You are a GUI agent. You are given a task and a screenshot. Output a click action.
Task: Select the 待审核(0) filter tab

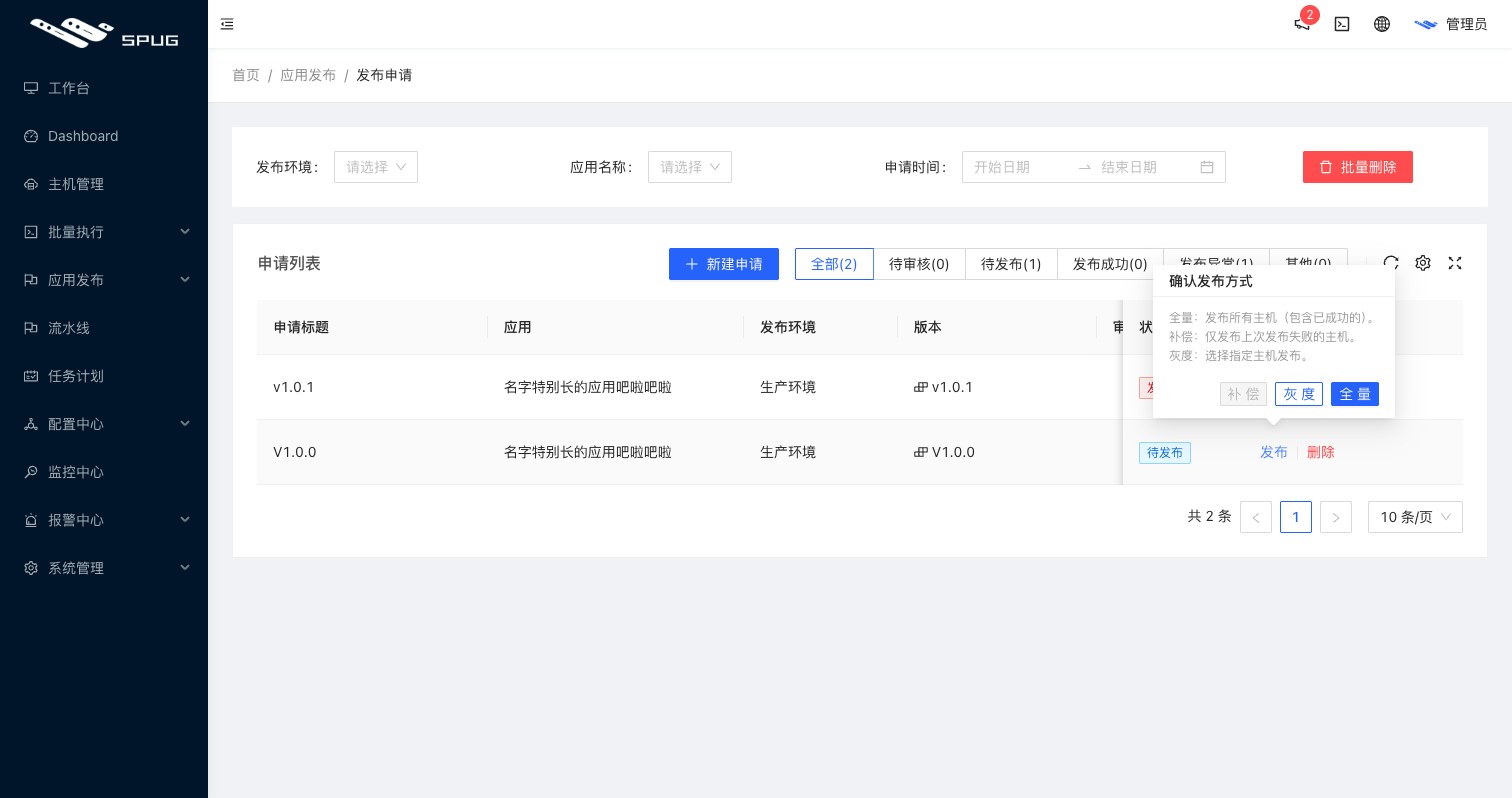tap(919, 264)
